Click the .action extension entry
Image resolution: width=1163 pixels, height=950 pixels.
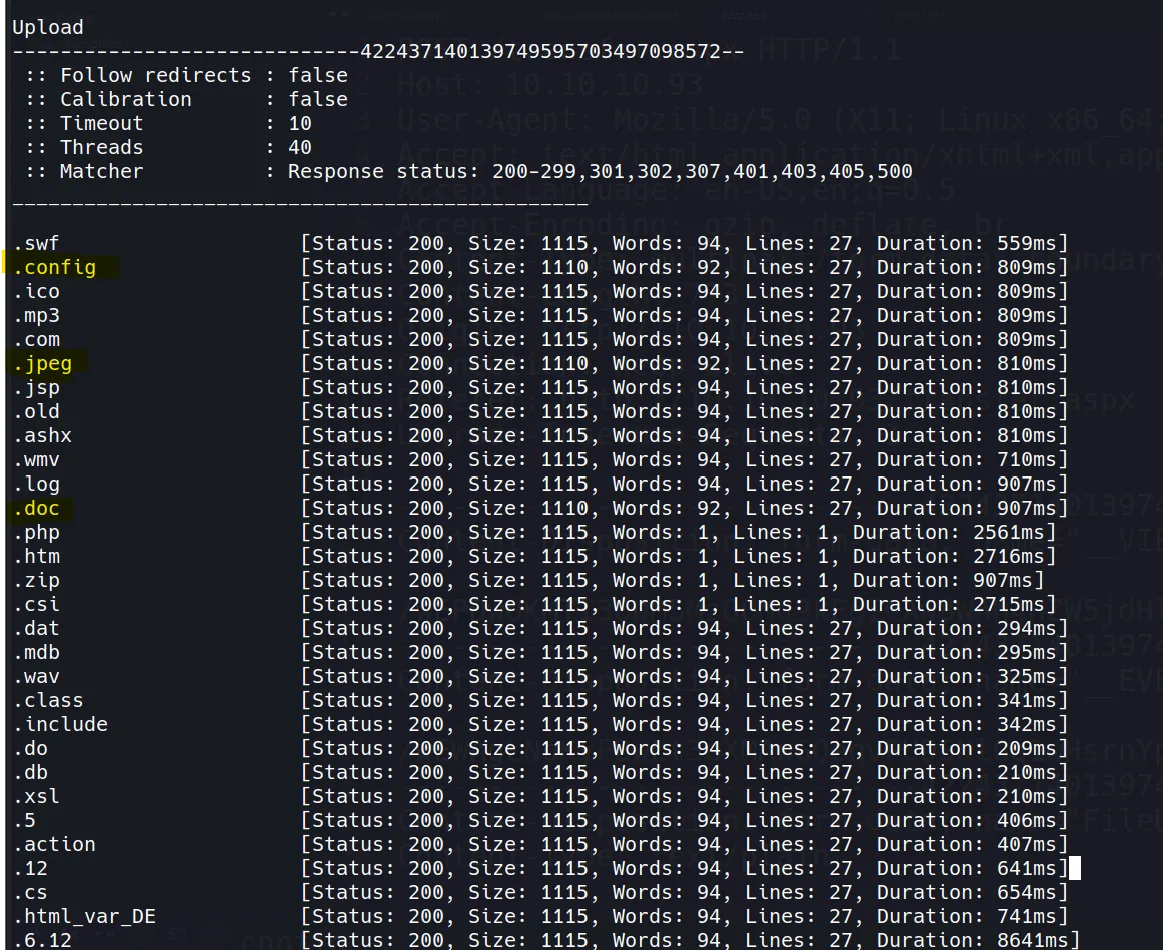coord(54,844)
